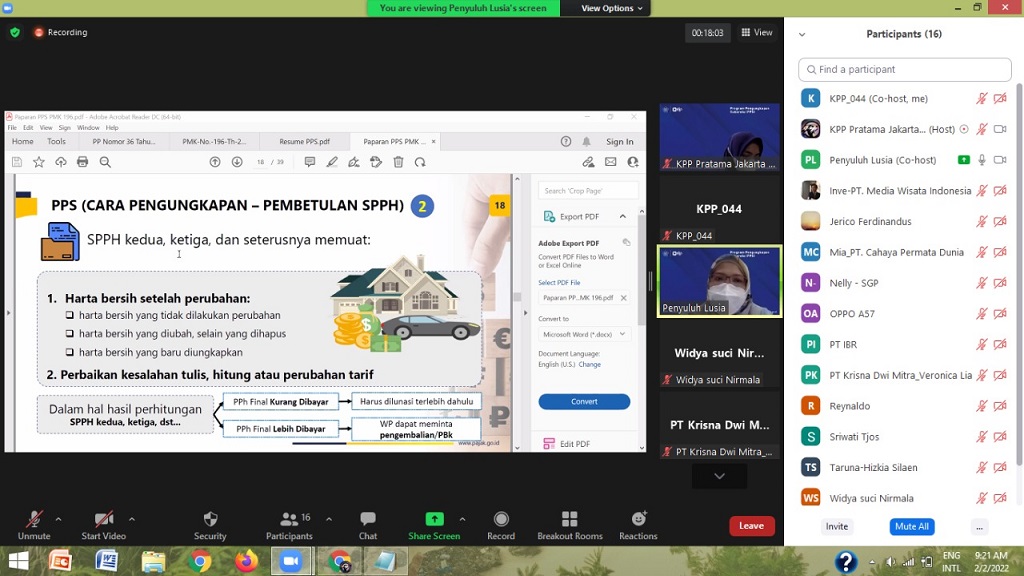Collapse the Participants panel chevron
This screenshot has width=1024, height=576.
coord(802,34)
